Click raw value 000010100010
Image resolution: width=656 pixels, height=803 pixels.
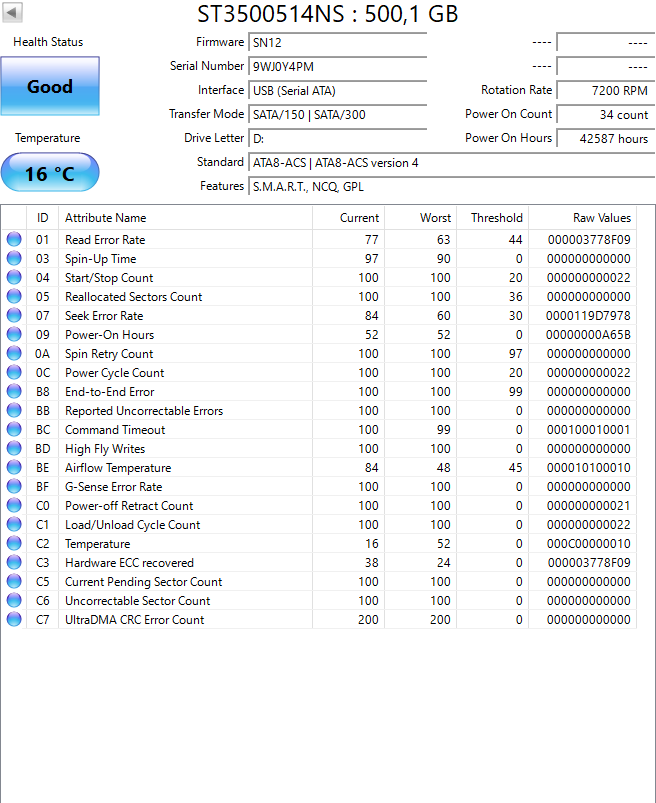click(588, 468)
